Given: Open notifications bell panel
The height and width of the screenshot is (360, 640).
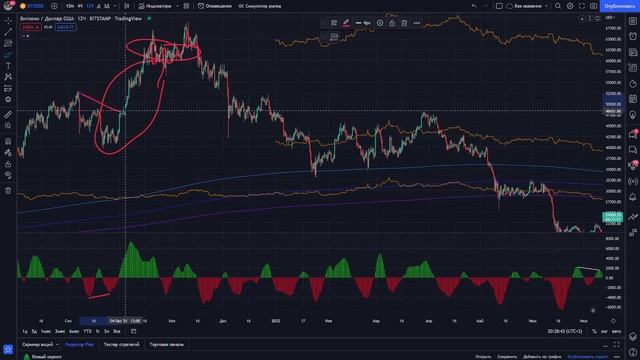Looking at the screenshot, I should point(633,197).
